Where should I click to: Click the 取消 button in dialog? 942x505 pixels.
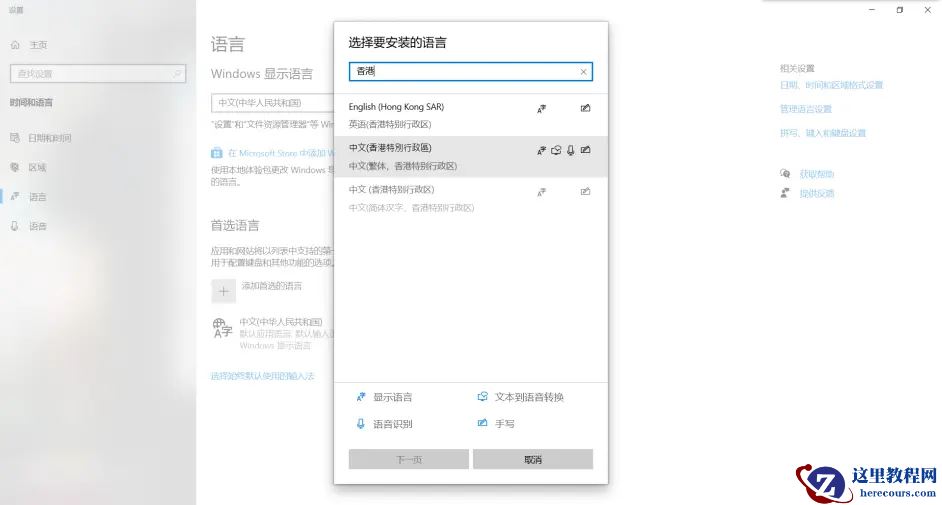point(533,459)
